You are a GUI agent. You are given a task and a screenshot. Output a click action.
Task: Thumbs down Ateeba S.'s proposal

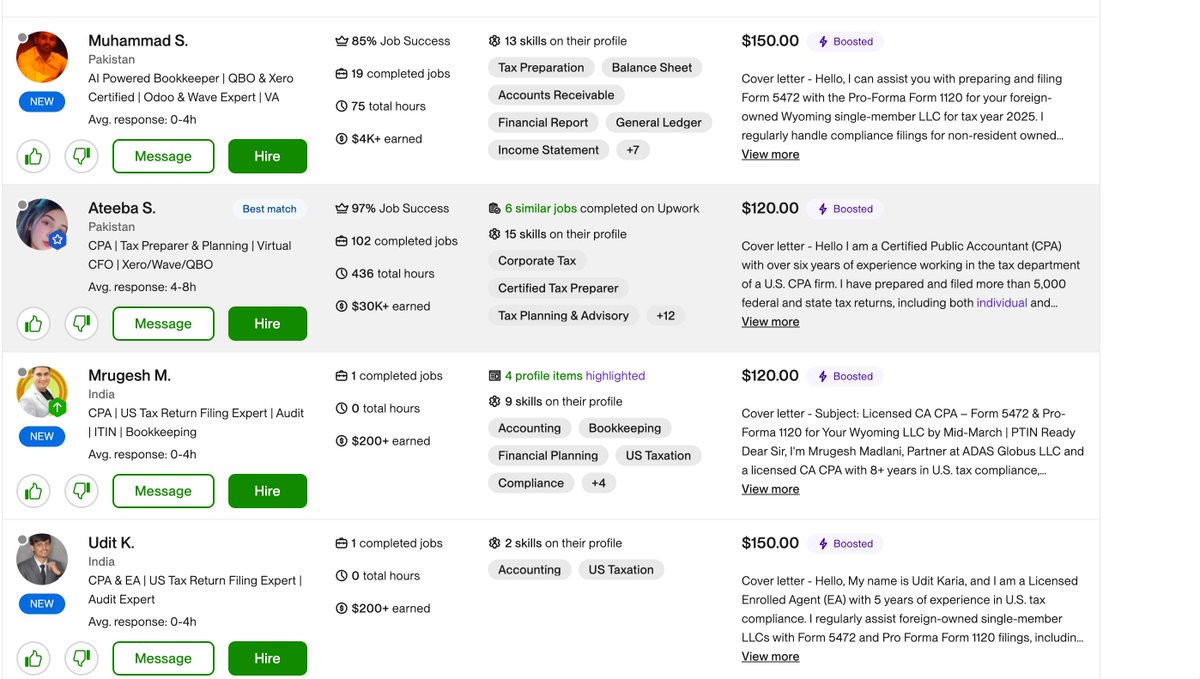pyautogui.click(x=82, y=323)
